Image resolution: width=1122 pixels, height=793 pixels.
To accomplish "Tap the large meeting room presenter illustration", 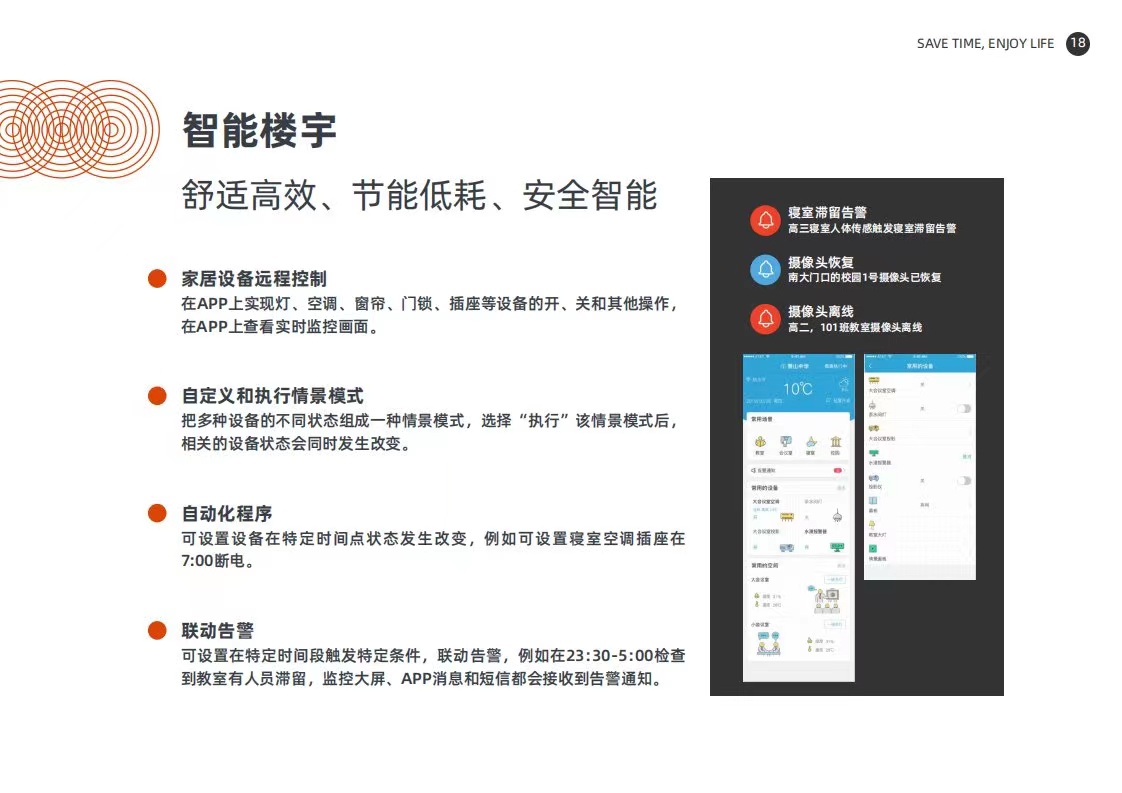I will 825,600.
